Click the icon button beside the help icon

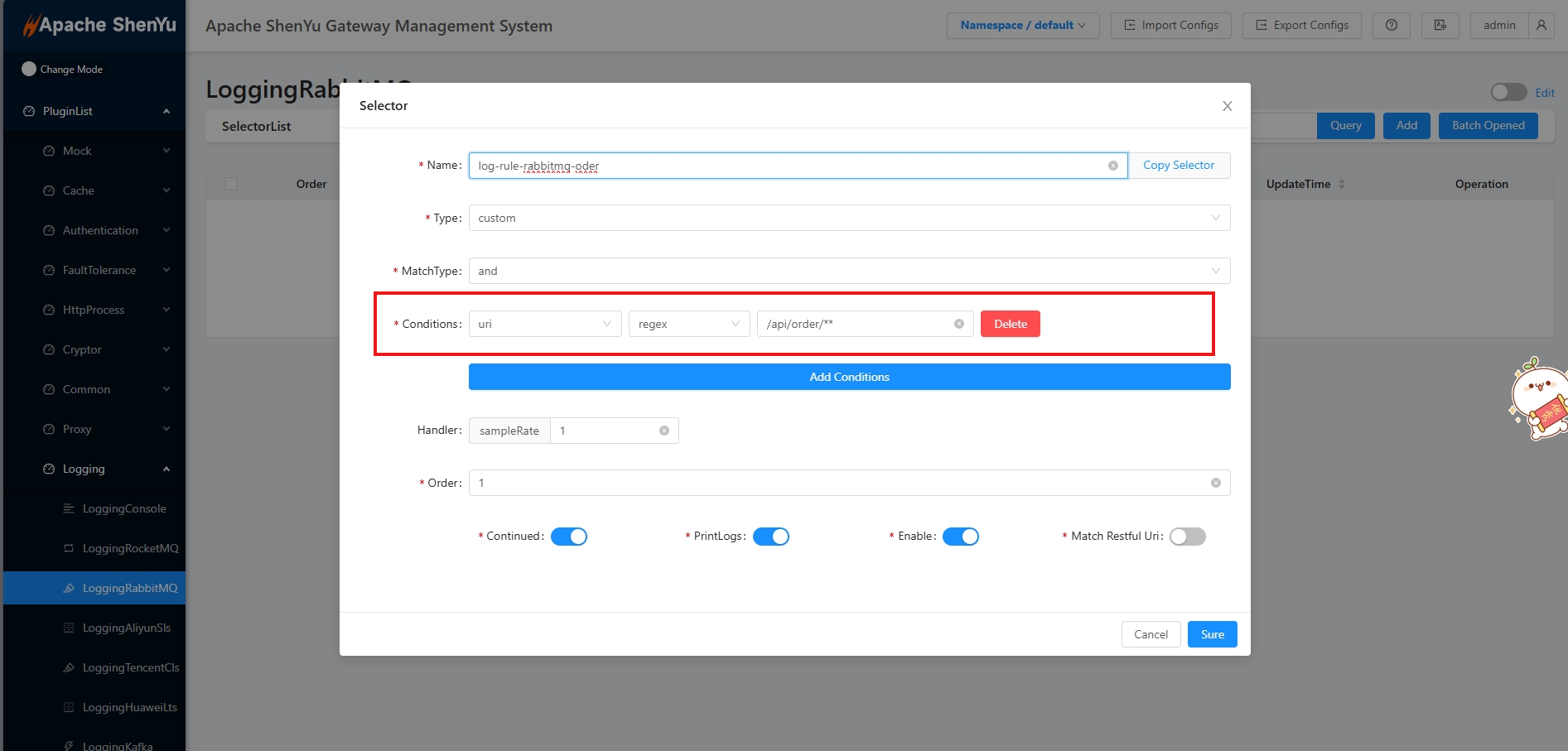coord(1440,26)
